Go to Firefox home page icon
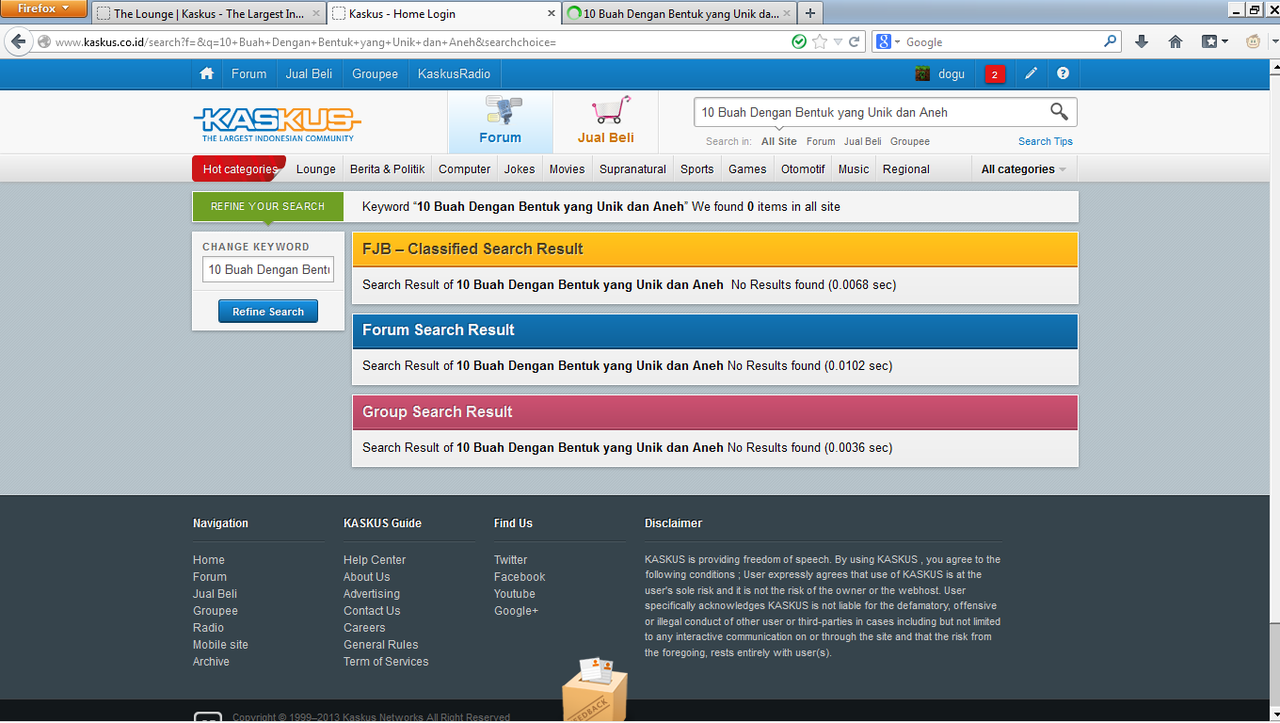 point(1176,42)
